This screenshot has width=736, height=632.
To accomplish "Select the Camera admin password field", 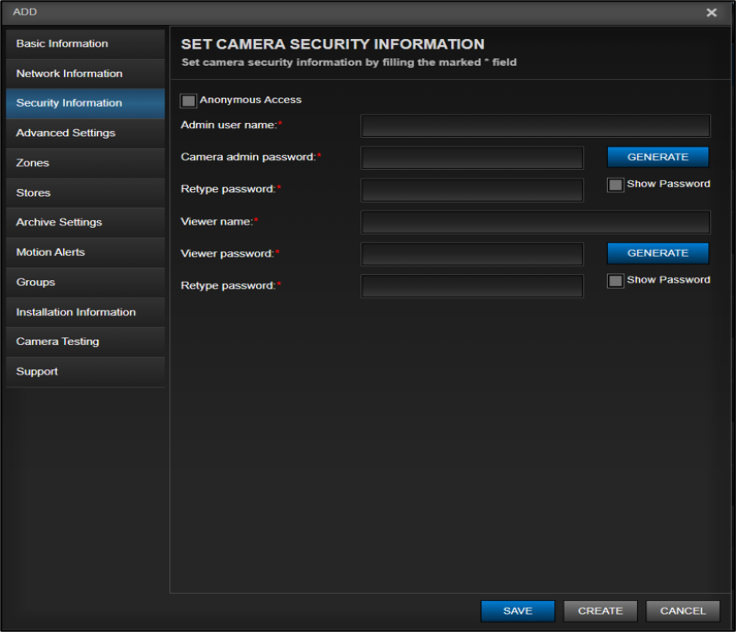I will point(472,158).
